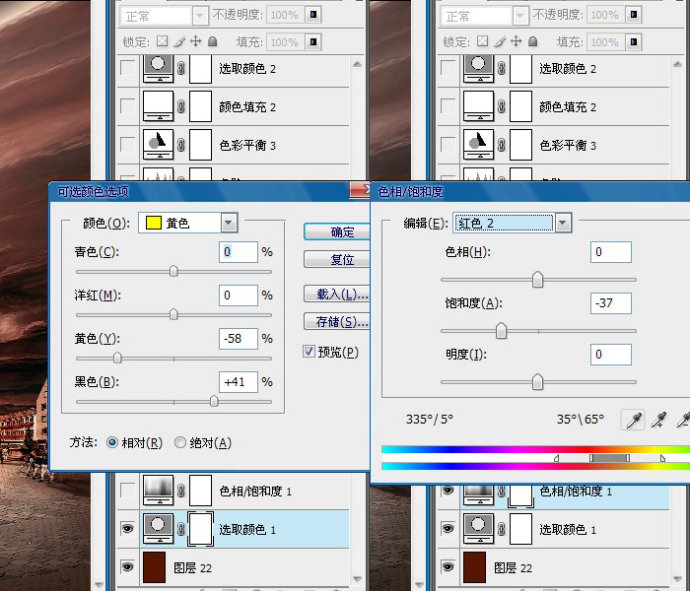Screen dimensions: 690x591
Task: Click 颜色填充 2 layer thumbnail in left panel
Action: [x=158, y=106]
